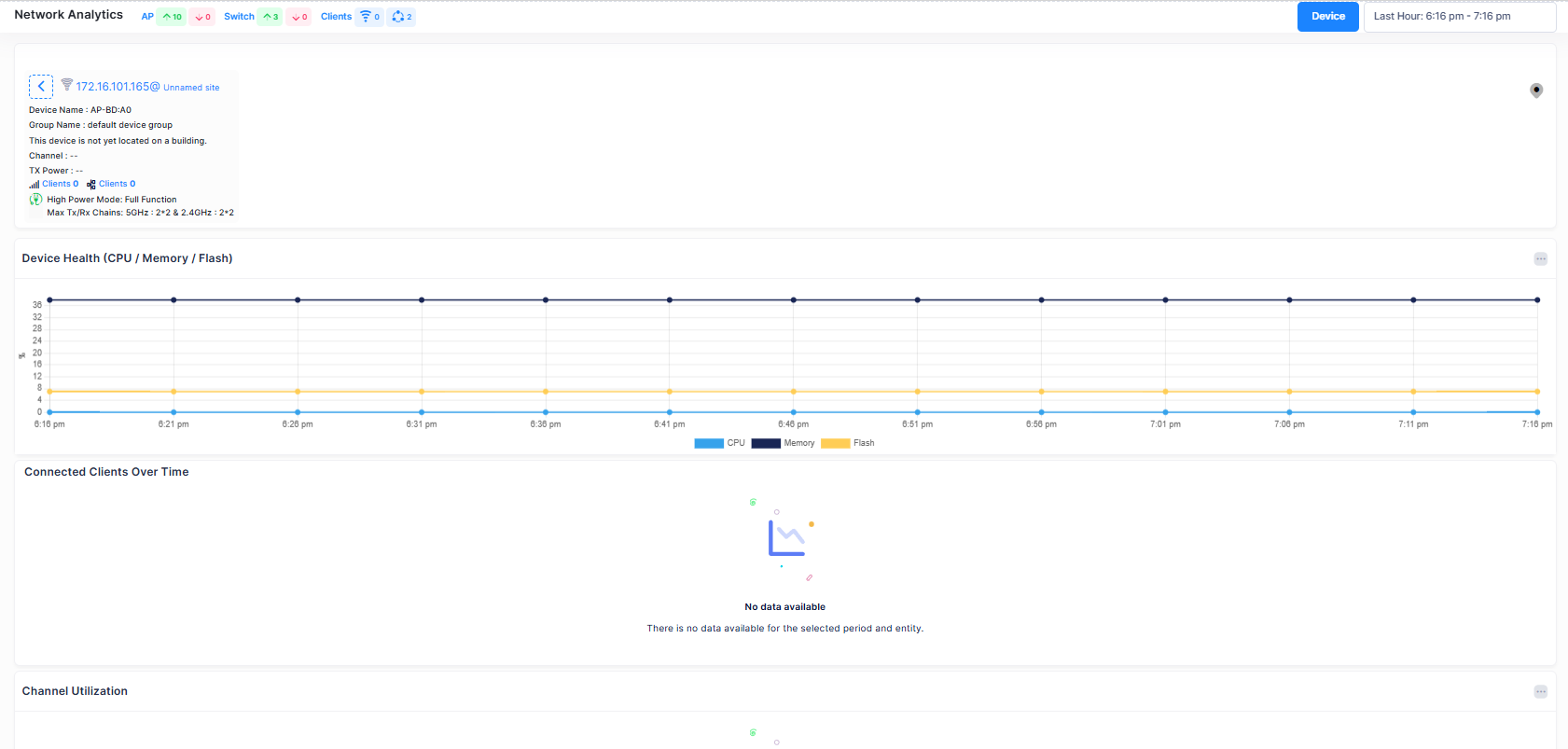Screen dimensions: 1568x749
Task: Click the back arrow beside the device IP
Action: pyautogui.click(x=41, y=87)
